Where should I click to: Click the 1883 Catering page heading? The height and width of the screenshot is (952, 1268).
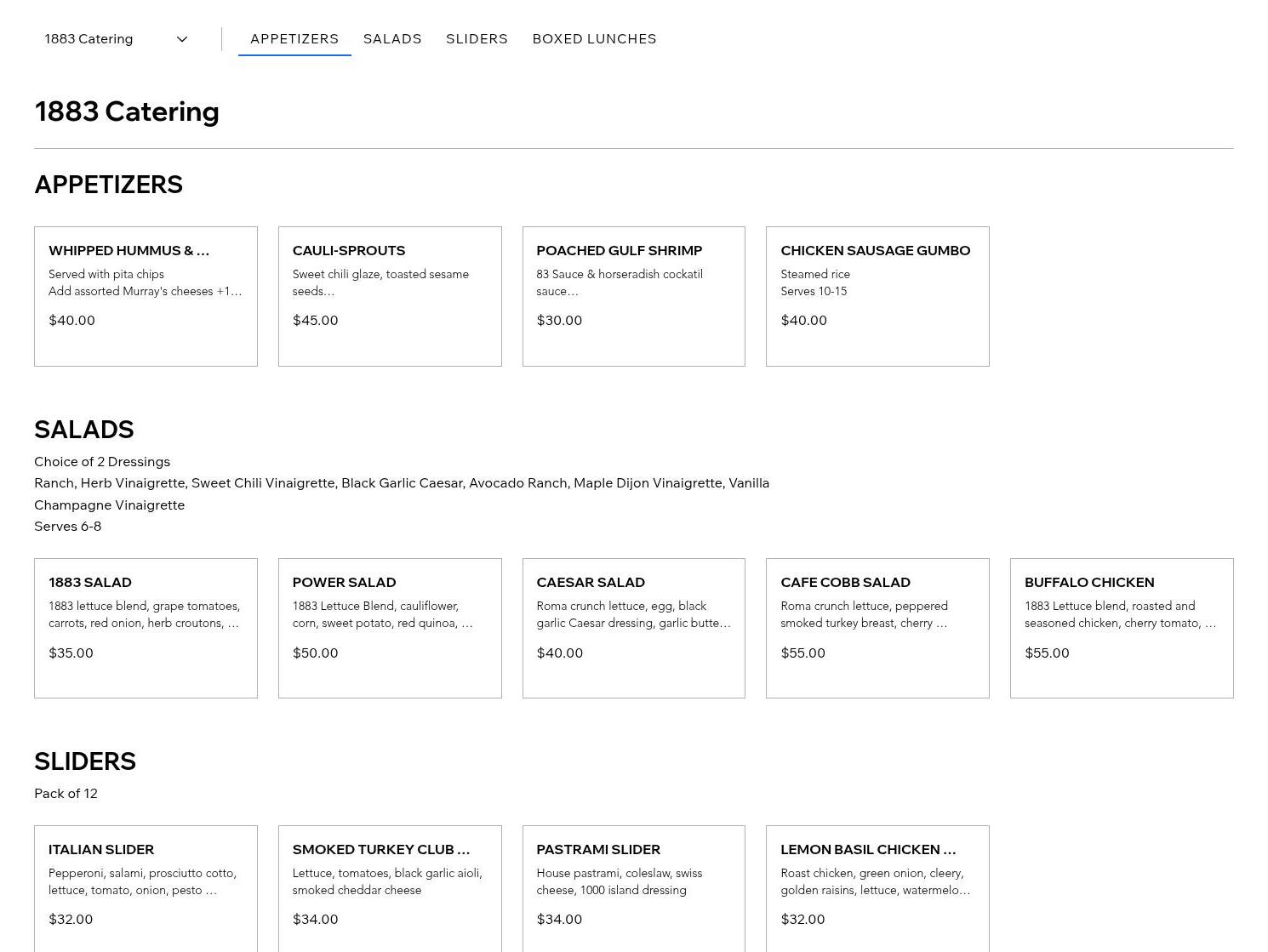click(x=127, y=111)
